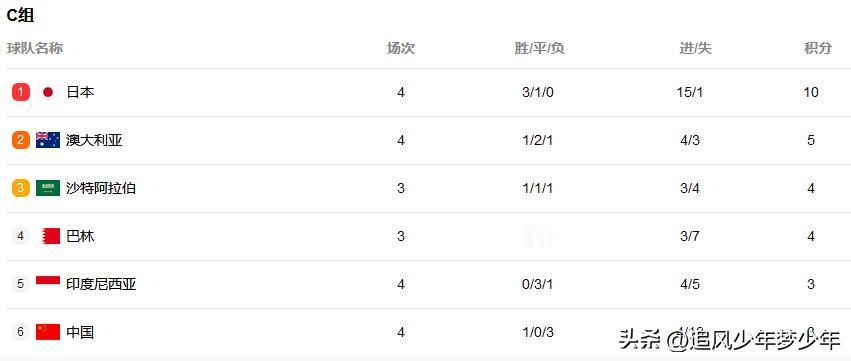Open the 日本 team link
This screenshot has width=851, height=361.
tap(80, 92)
